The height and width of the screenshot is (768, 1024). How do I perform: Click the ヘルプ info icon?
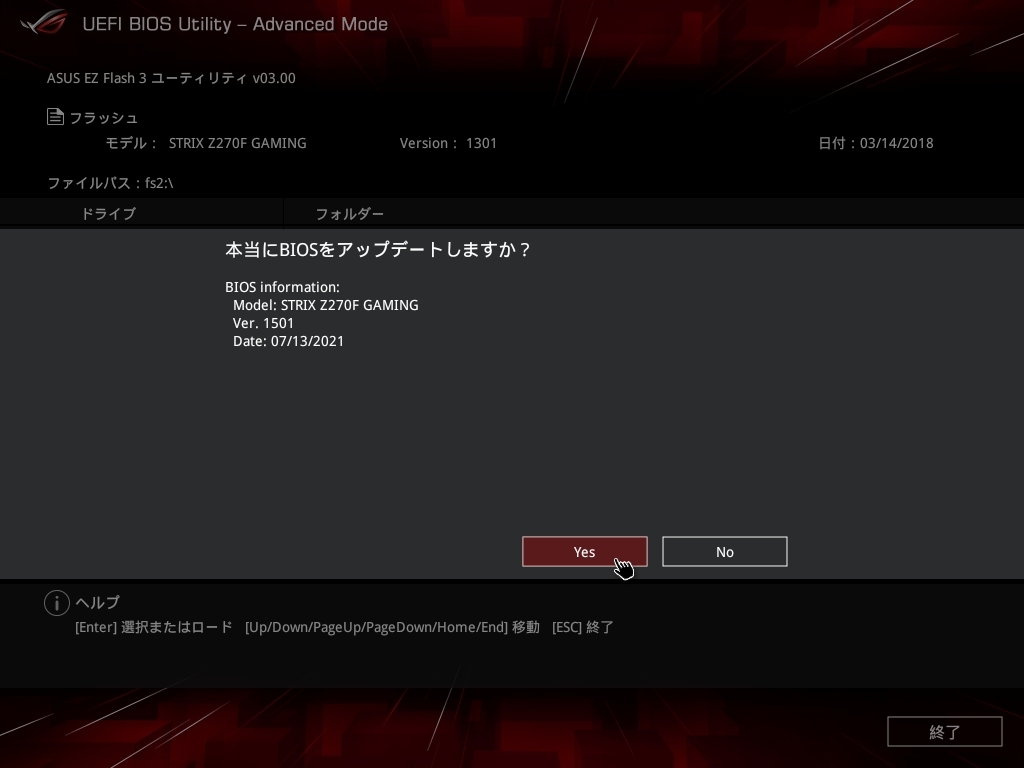[x=57, y=603]
